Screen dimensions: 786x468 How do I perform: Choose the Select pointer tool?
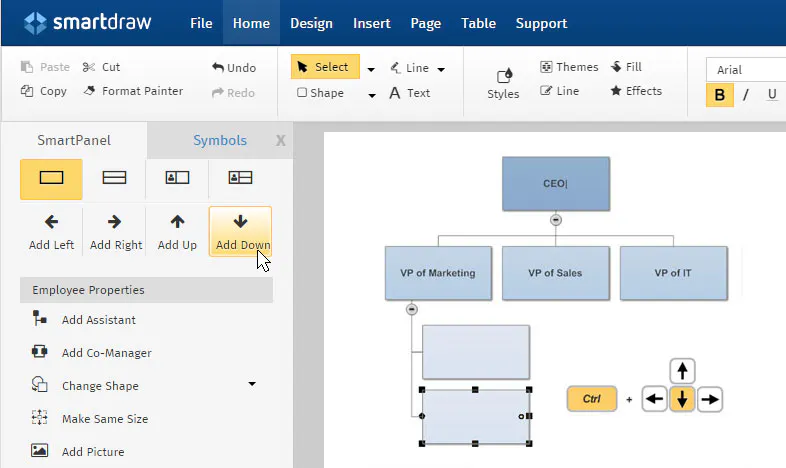pos(325,67)
